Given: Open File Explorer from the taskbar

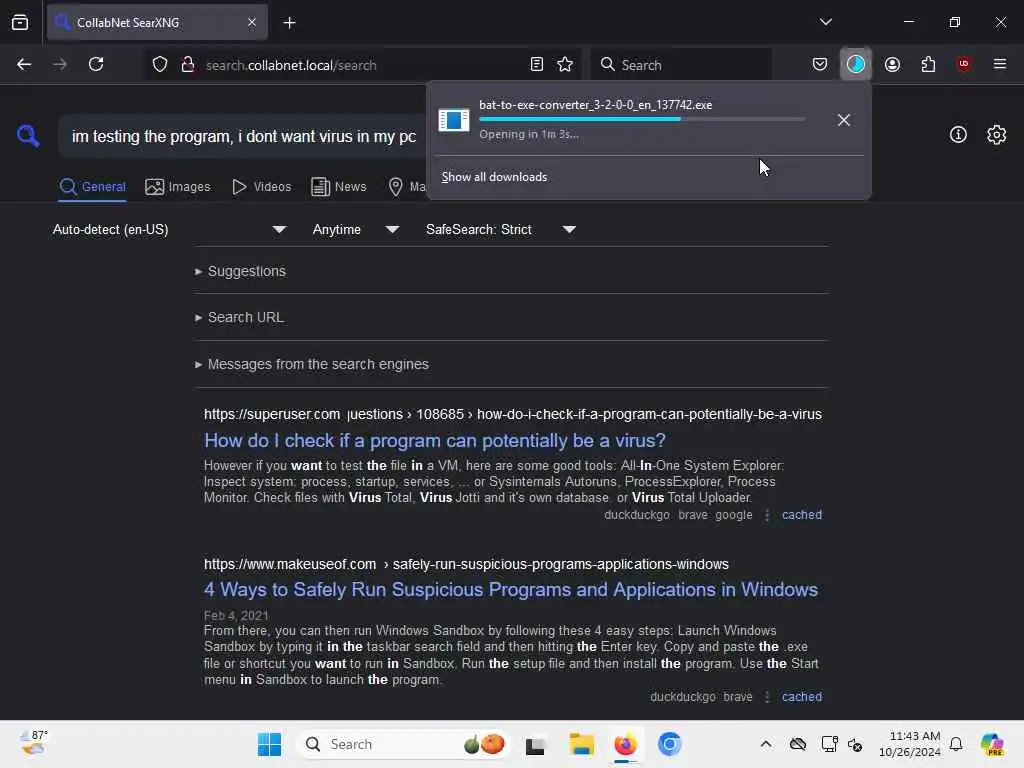Looking at the screenshot, I should tap(581, 744).
